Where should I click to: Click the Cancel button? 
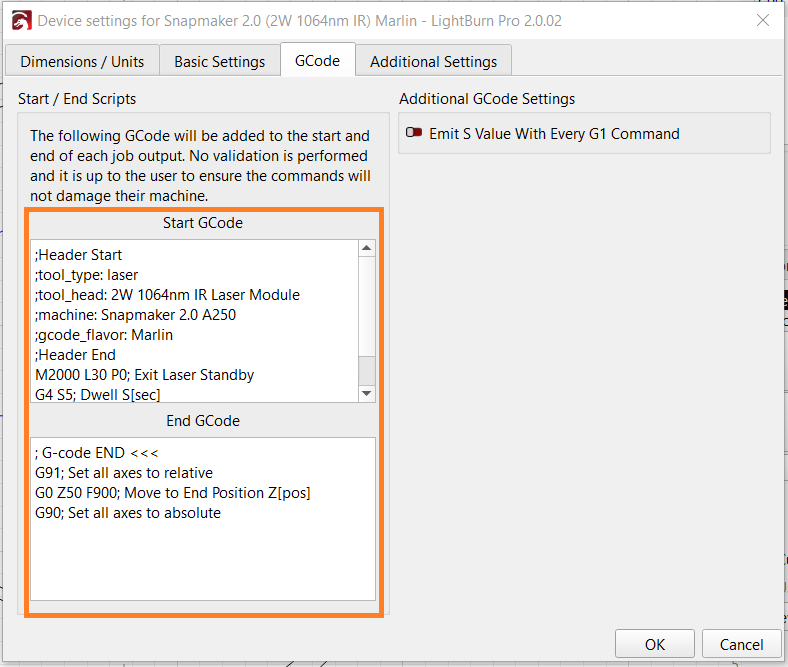pyautogui.click(x=741, y=644)
